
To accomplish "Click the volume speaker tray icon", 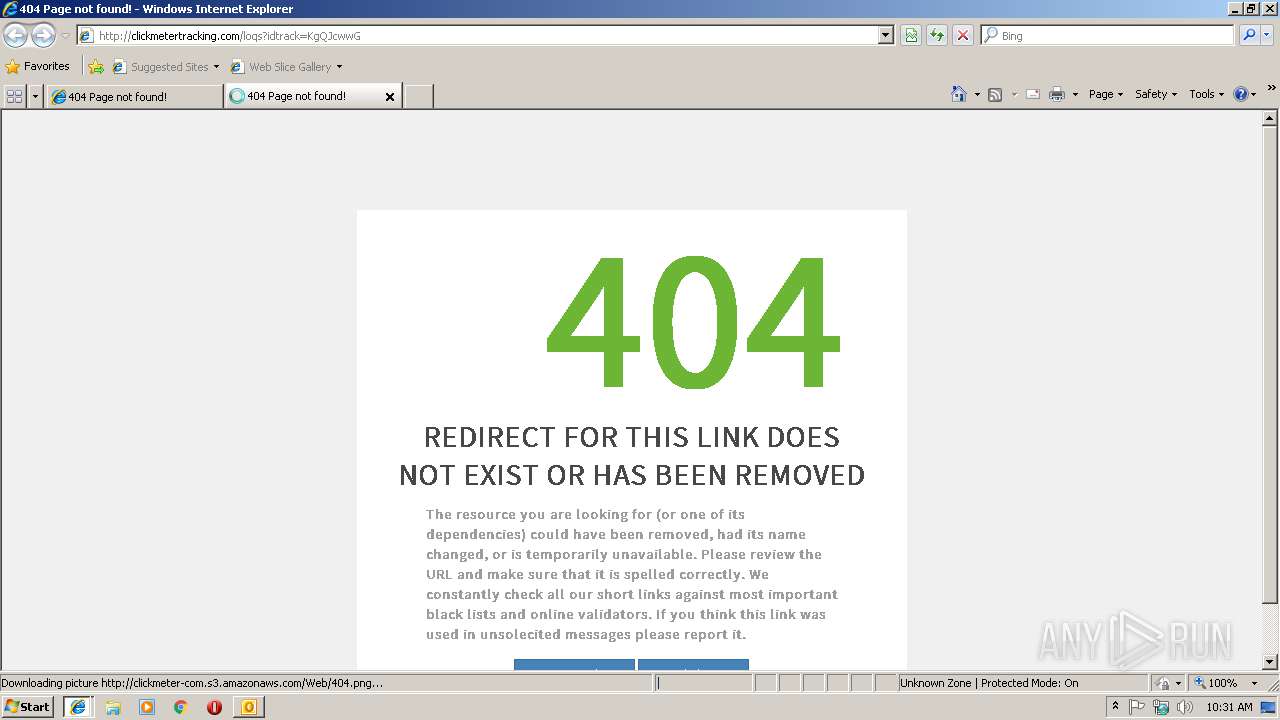I will pyautogui.click(x=1184, y=707).
